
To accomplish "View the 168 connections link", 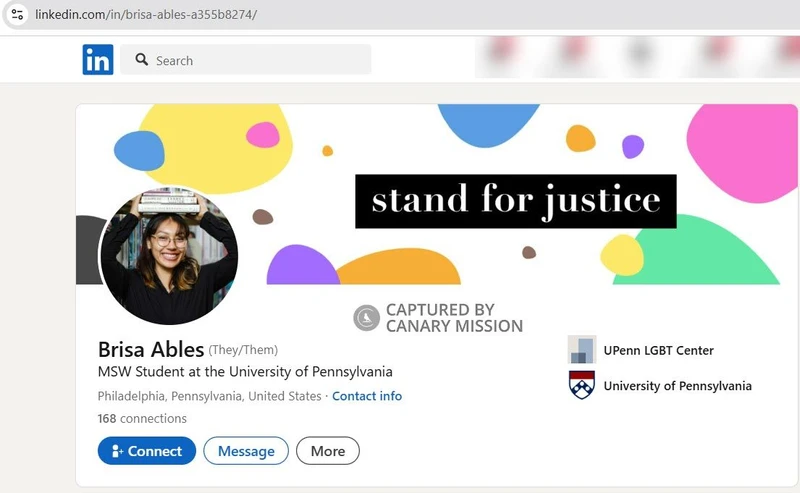I will click(x=142, y=418).
